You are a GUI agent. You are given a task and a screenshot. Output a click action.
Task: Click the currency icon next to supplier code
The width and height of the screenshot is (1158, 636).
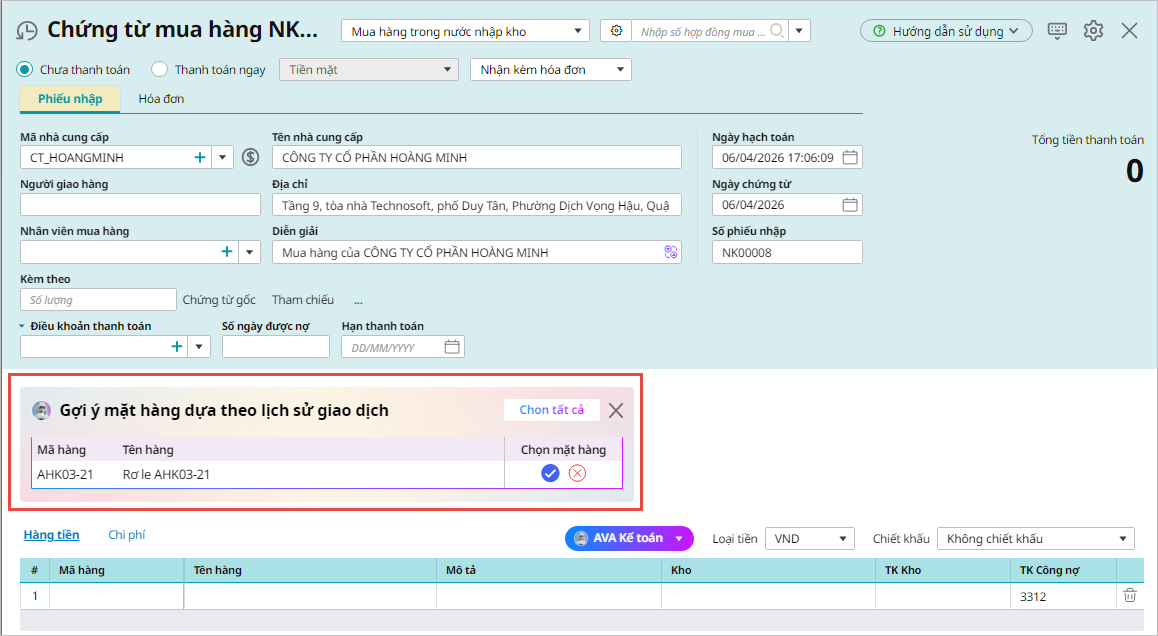(x=250, y=157)
